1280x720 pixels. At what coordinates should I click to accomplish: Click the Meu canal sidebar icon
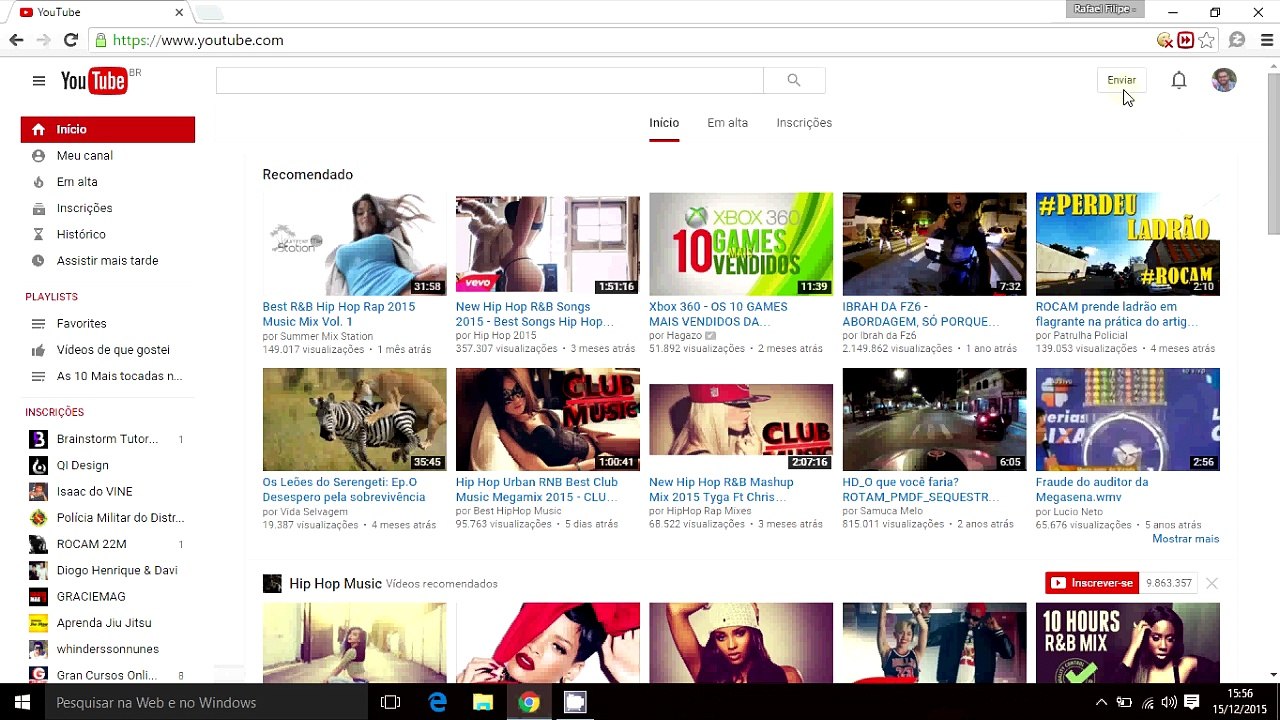click(x=38, y=156)
